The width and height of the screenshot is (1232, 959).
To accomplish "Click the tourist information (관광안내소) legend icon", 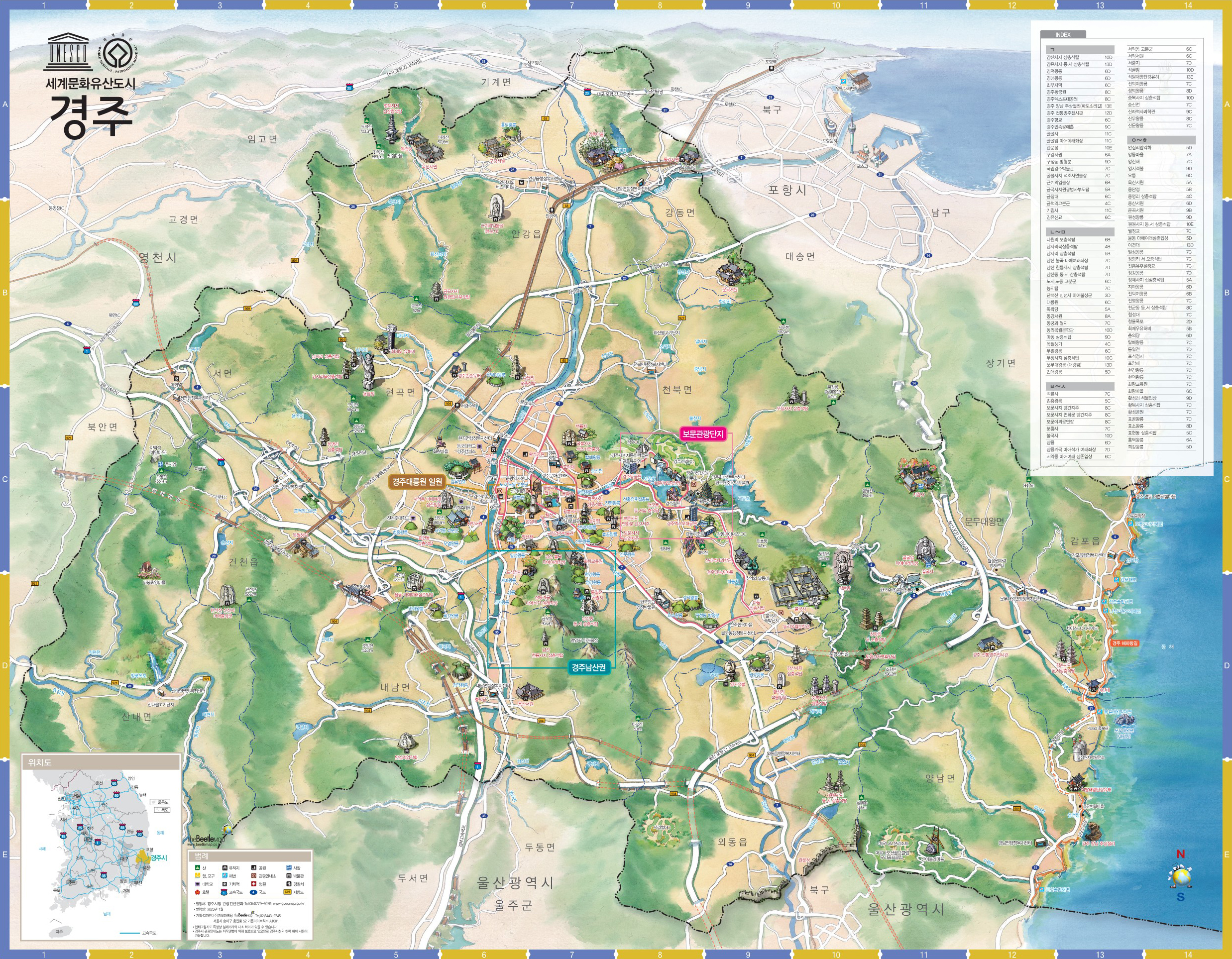I will click(254, 875).
